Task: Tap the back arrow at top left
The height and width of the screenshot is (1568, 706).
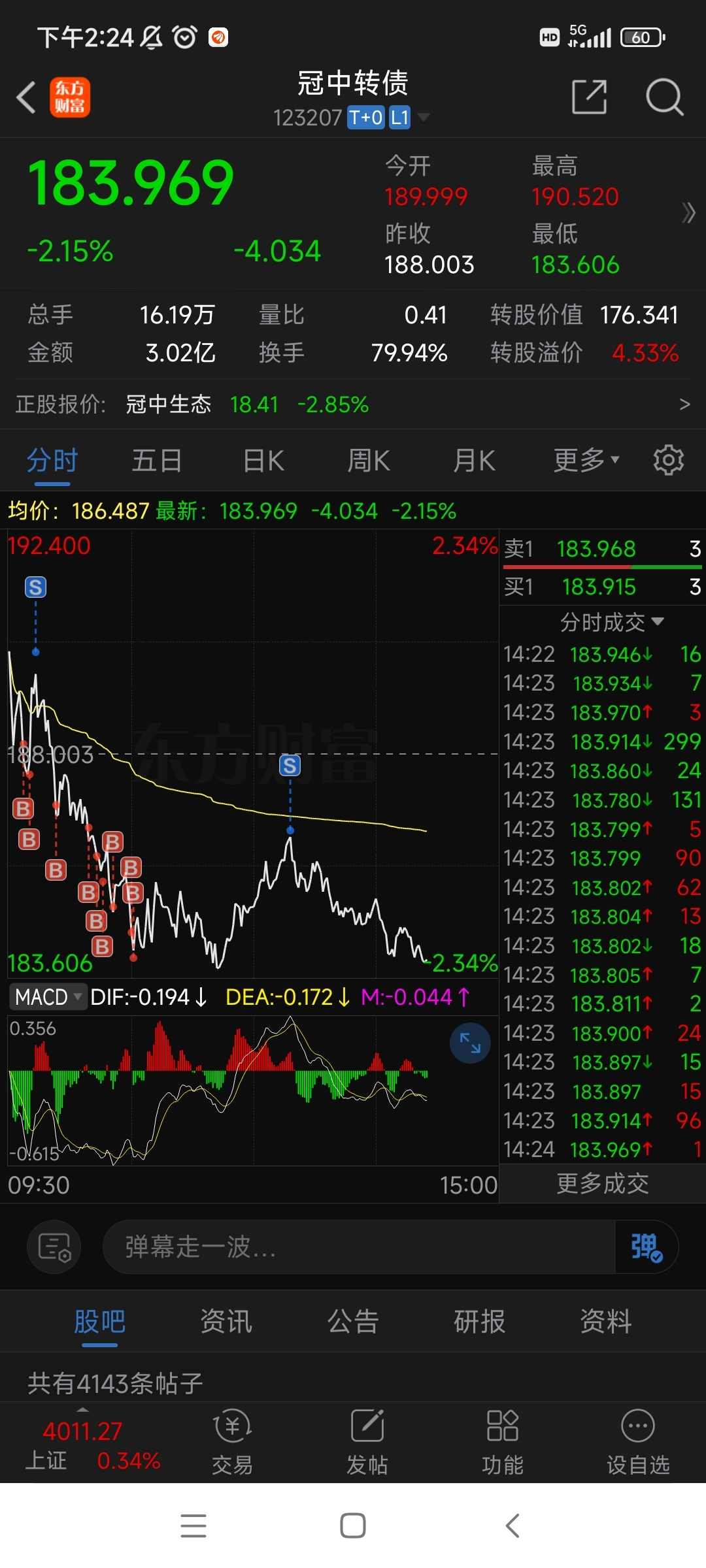Action: coord(26,98)
